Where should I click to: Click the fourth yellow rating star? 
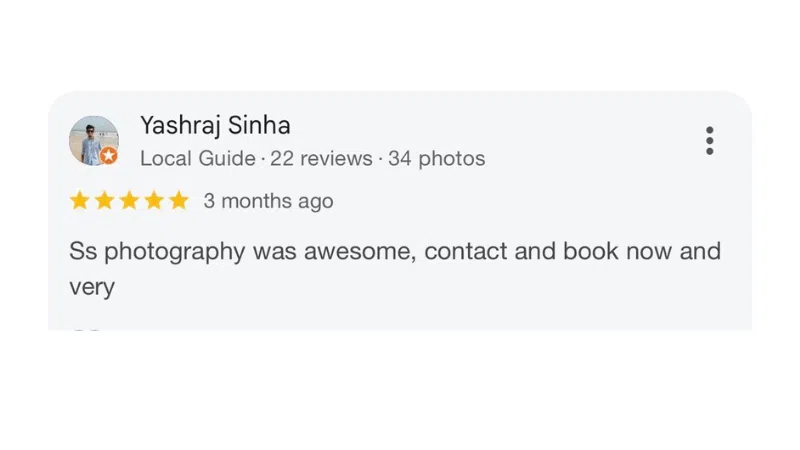tap(154, 201)
